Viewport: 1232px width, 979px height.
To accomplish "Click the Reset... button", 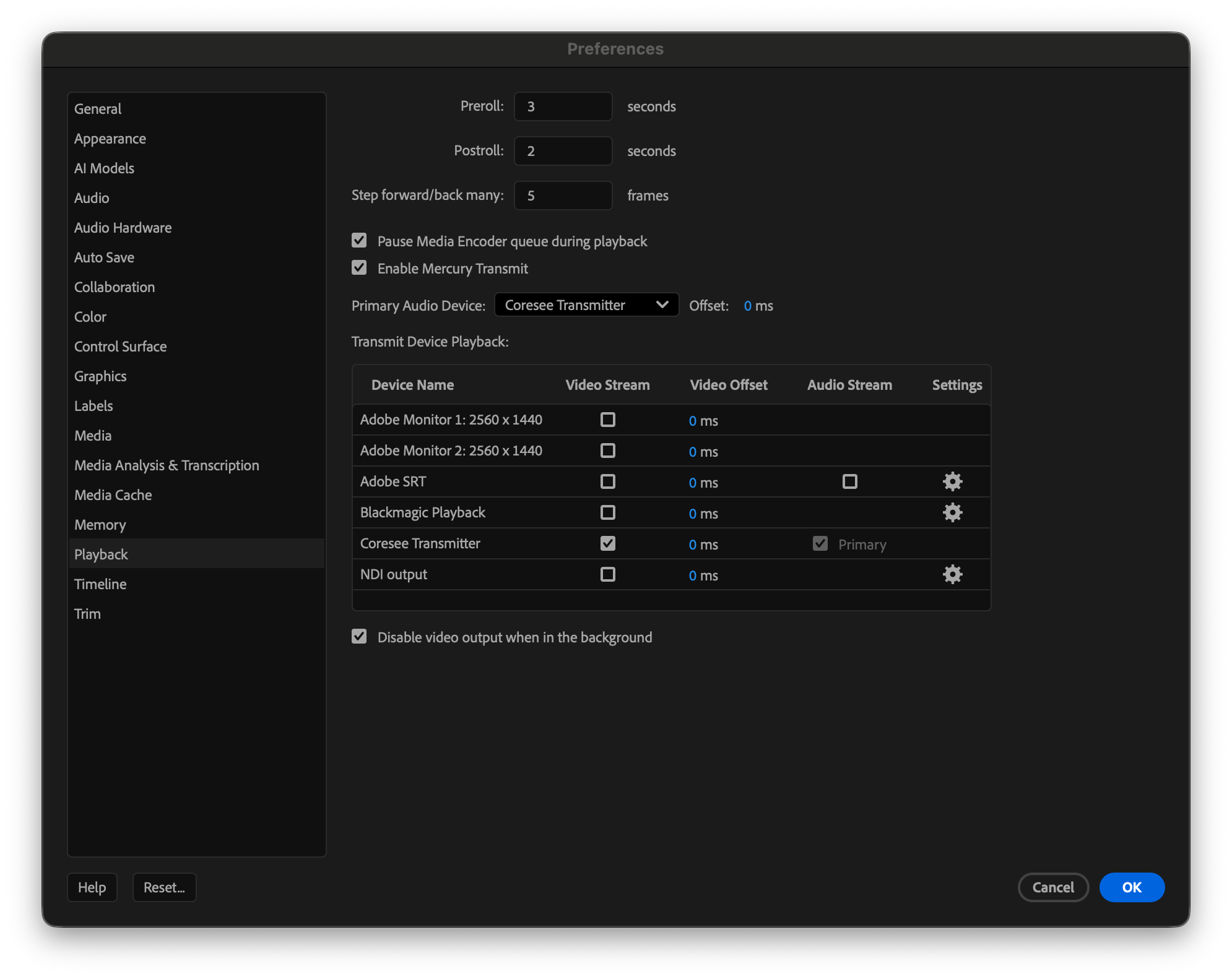I will (164, 887).
